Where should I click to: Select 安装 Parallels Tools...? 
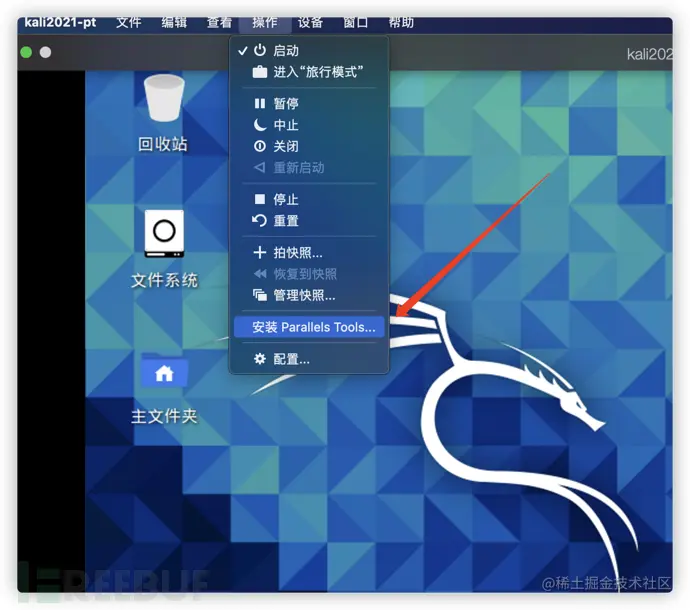click(x=309, y=327)
